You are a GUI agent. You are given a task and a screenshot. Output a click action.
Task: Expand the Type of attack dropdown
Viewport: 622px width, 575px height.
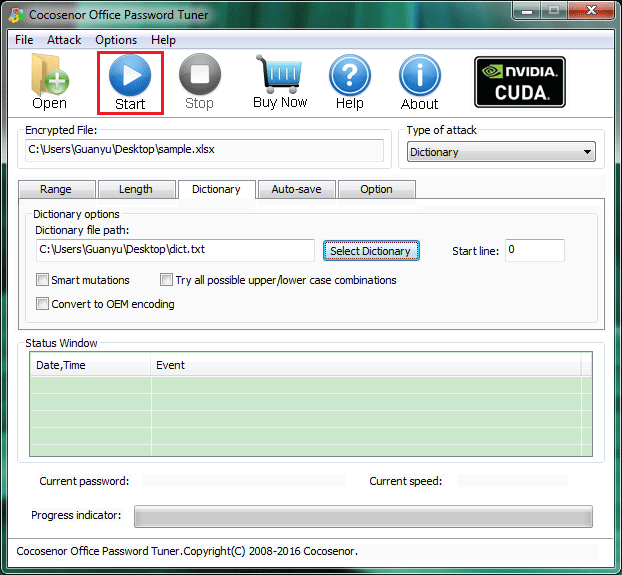pos(501,152)
